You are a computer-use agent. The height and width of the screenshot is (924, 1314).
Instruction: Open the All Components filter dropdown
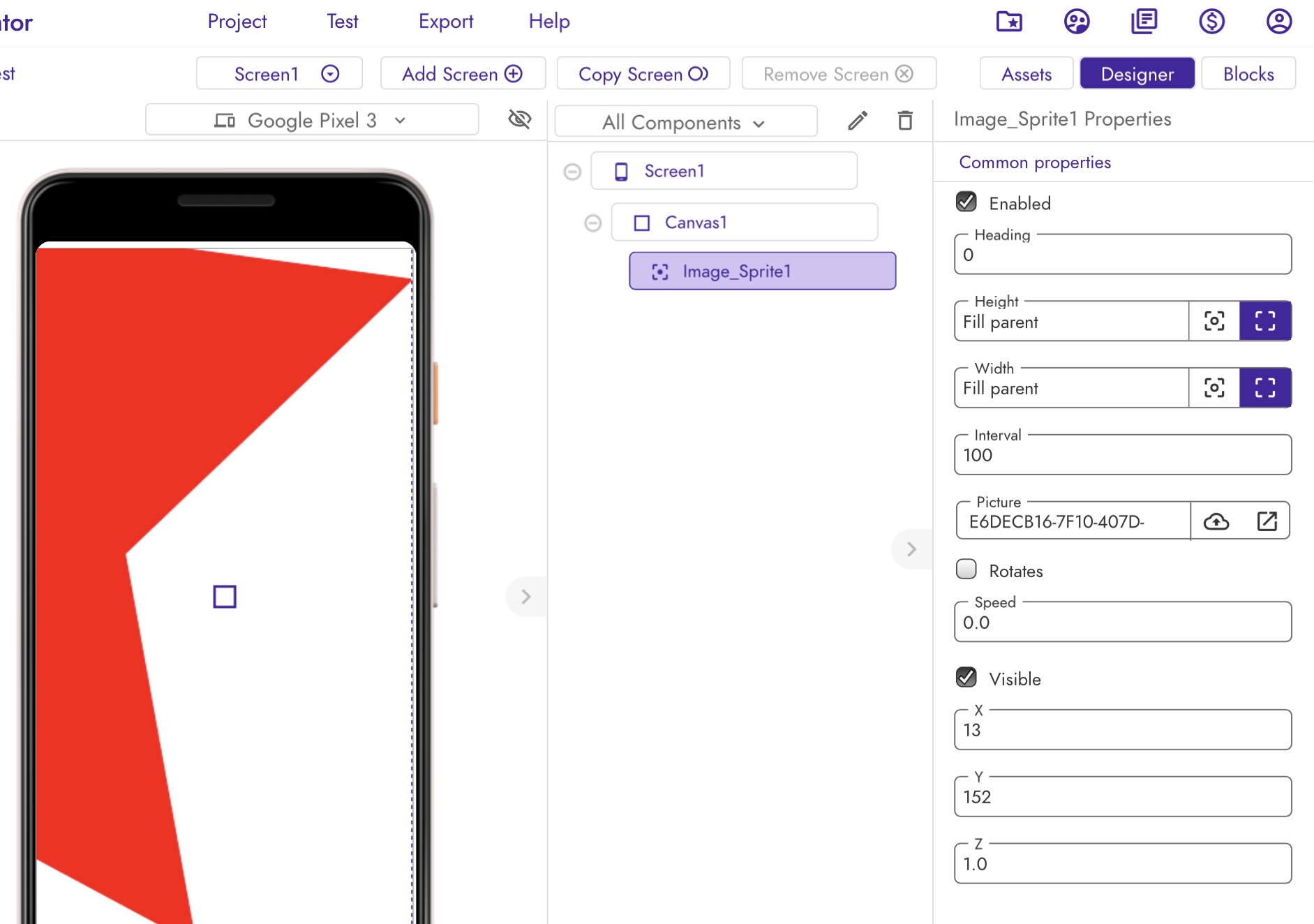pyautogui.click(x=686, y=122)
